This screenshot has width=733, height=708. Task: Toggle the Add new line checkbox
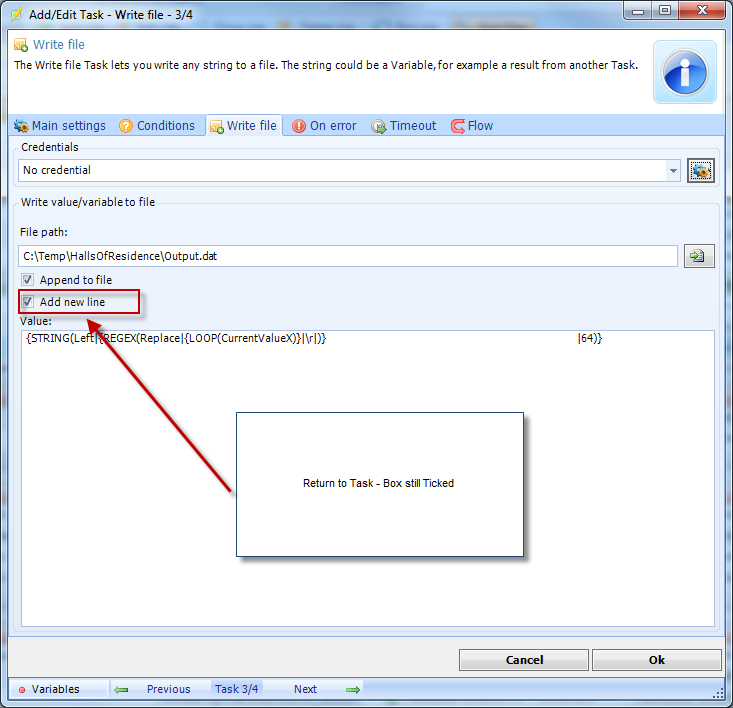(28, 302)
